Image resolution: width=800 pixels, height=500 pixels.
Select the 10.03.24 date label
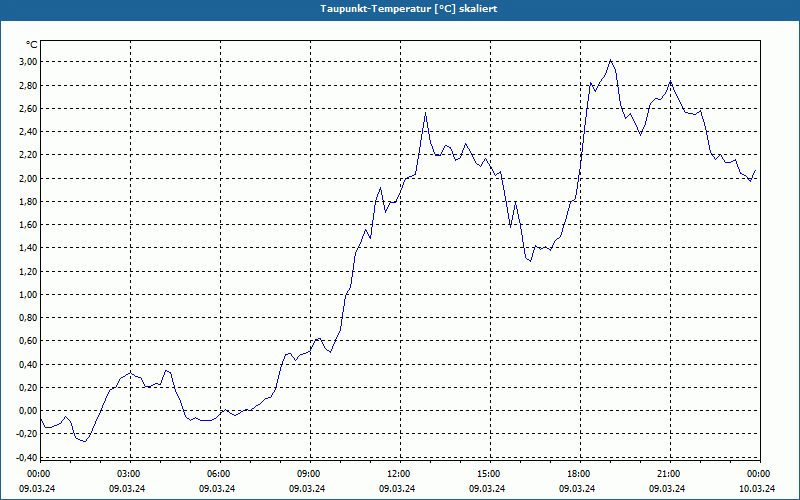click(757, 489)
